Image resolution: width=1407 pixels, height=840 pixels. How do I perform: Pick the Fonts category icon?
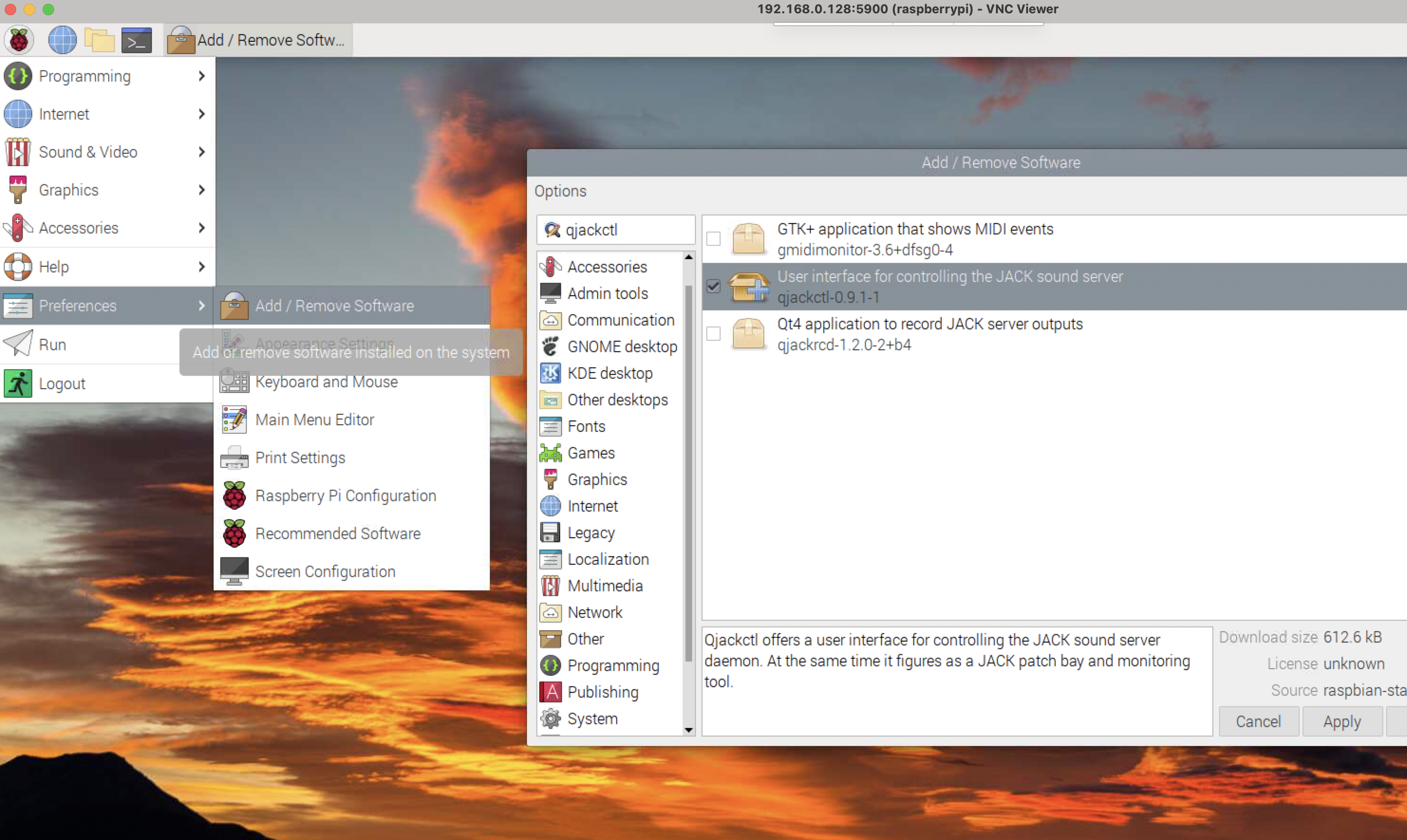(x=550, y=426)
